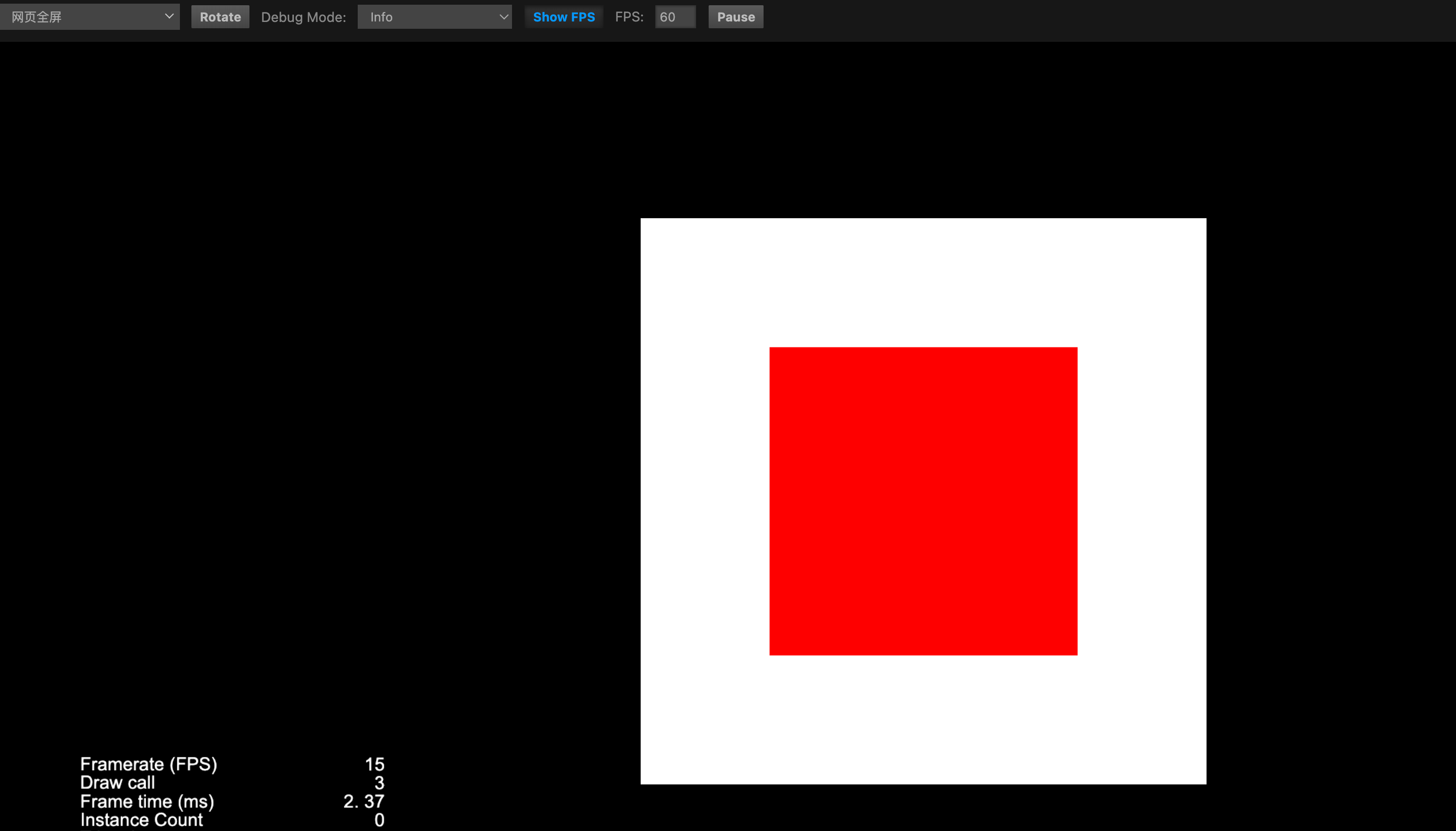Click the Instance Count stat label
The width and height of the screenshot is (1456, 831).
(141, 819)
